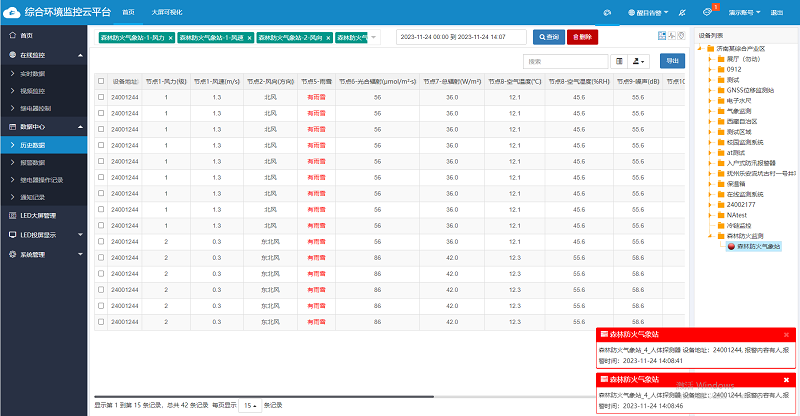Click the horizontal scrollbar below the table
This screenshot has height=416, width=800.
coord(264,396)
